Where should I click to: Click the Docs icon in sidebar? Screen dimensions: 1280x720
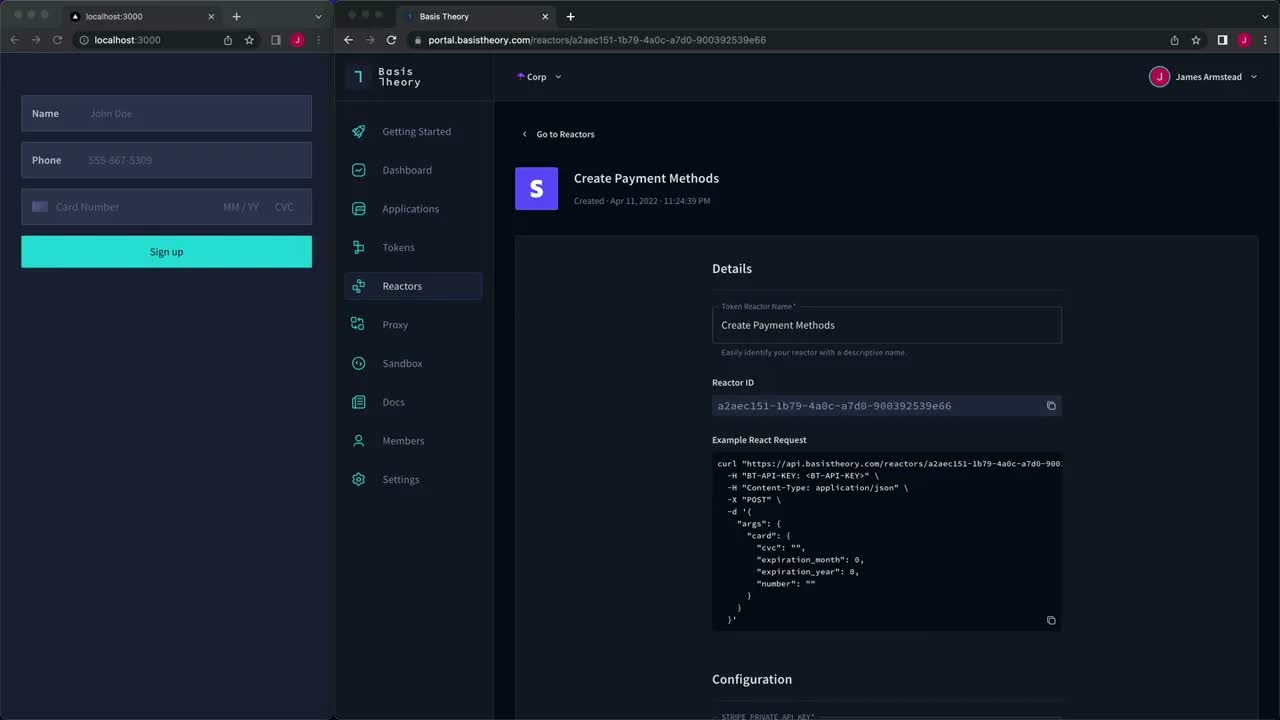pyautogui.click(x=359, y=402)
